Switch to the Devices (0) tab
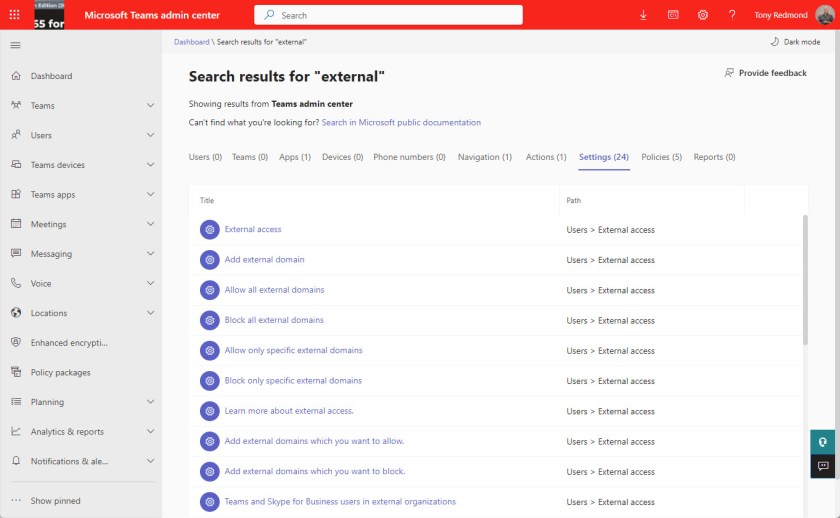Viewport: 840px width, 518px height. coord(342,157)
